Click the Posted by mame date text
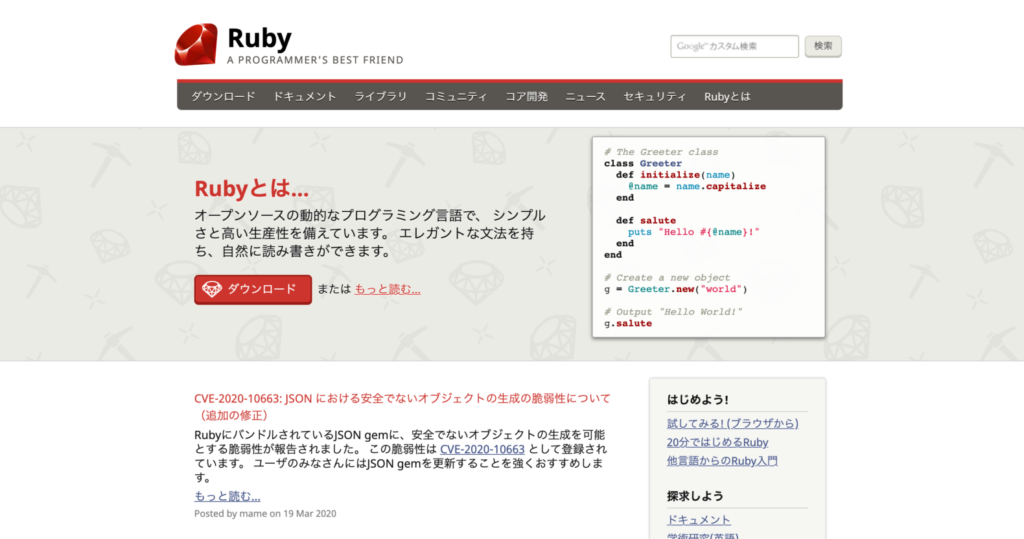The image size is (1024, 539). 265,514
